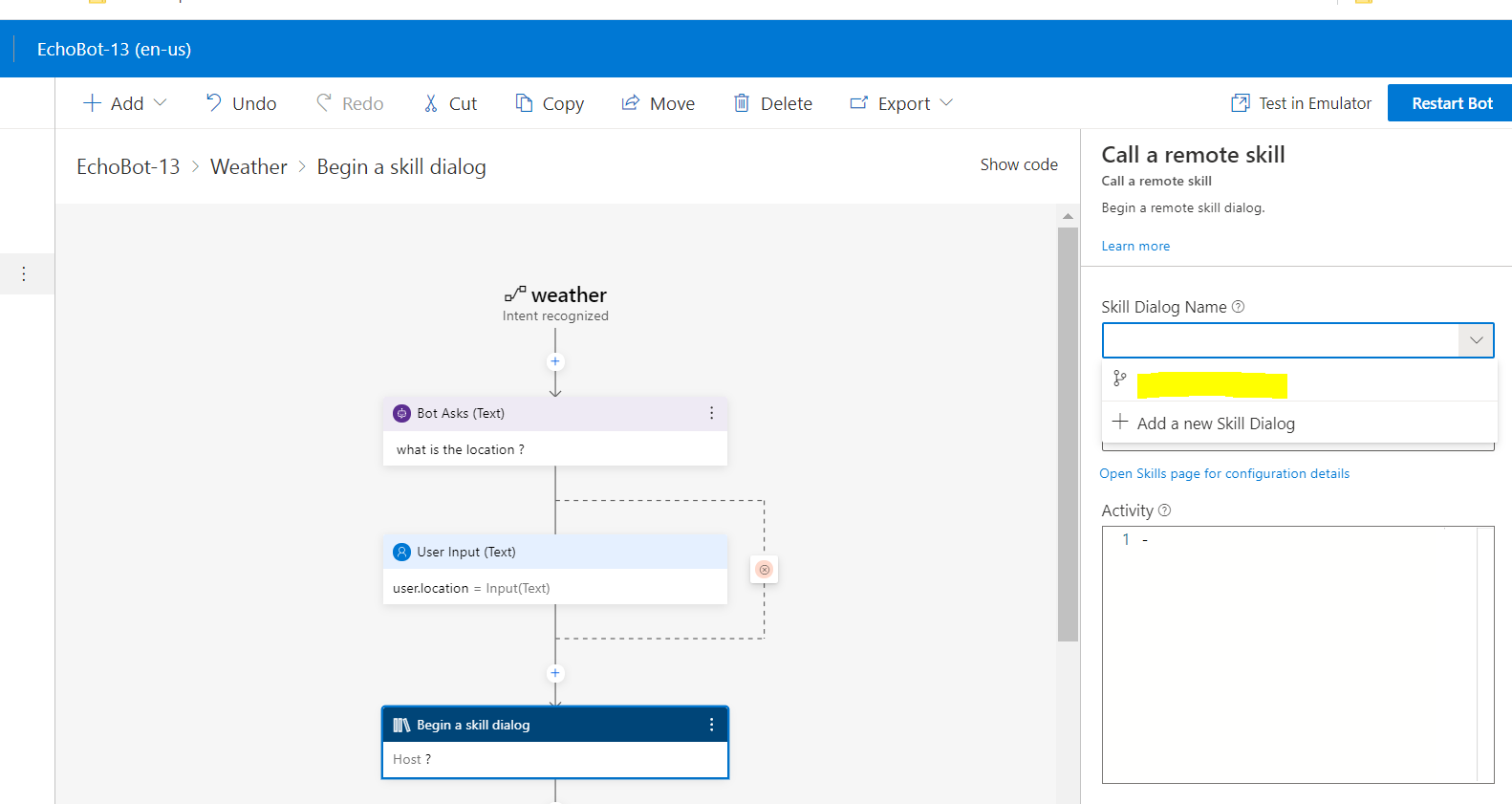Viewport: 1512px width, 804px height.
Task: Click the plus button above Begin a skill dialog
Action: [x=555, y=673]
